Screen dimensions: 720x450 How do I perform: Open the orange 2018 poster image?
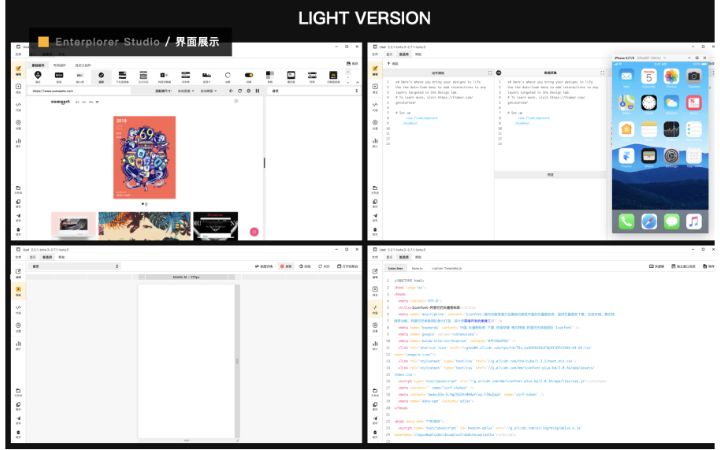pyautogui.click(x=145, y=158)
